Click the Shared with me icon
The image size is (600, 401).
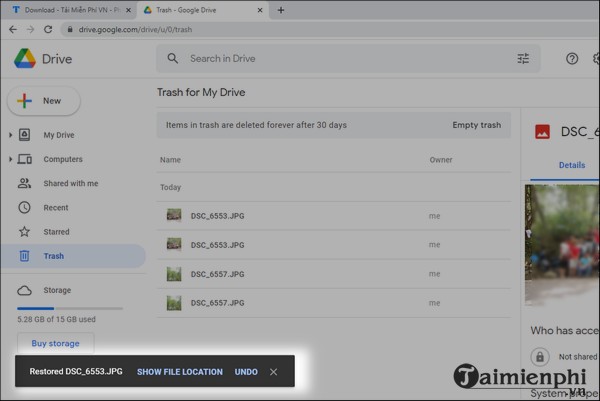point(24,183)
